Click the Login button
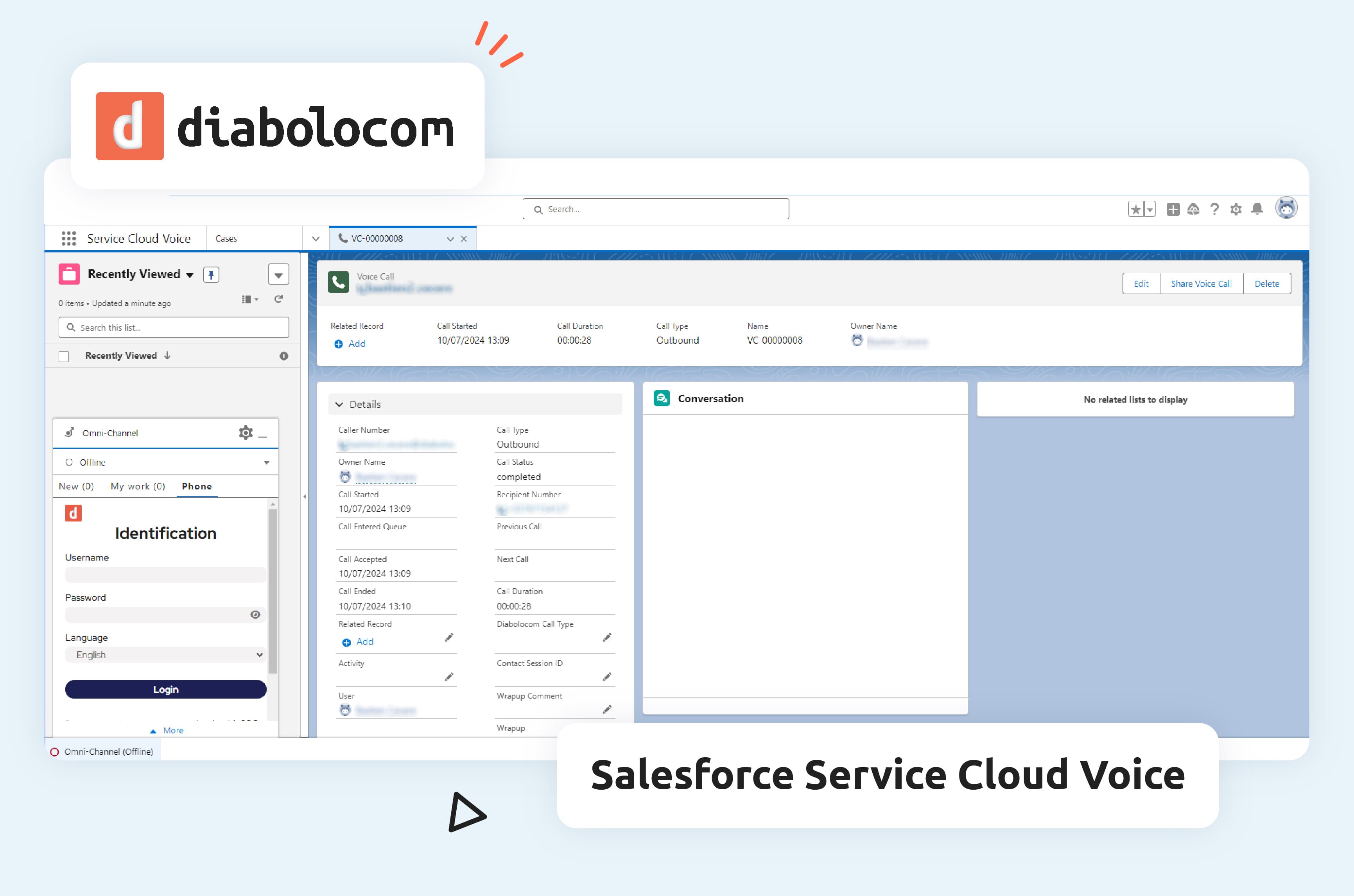Screen dimensions: 1354x896 tap(166, 690)
